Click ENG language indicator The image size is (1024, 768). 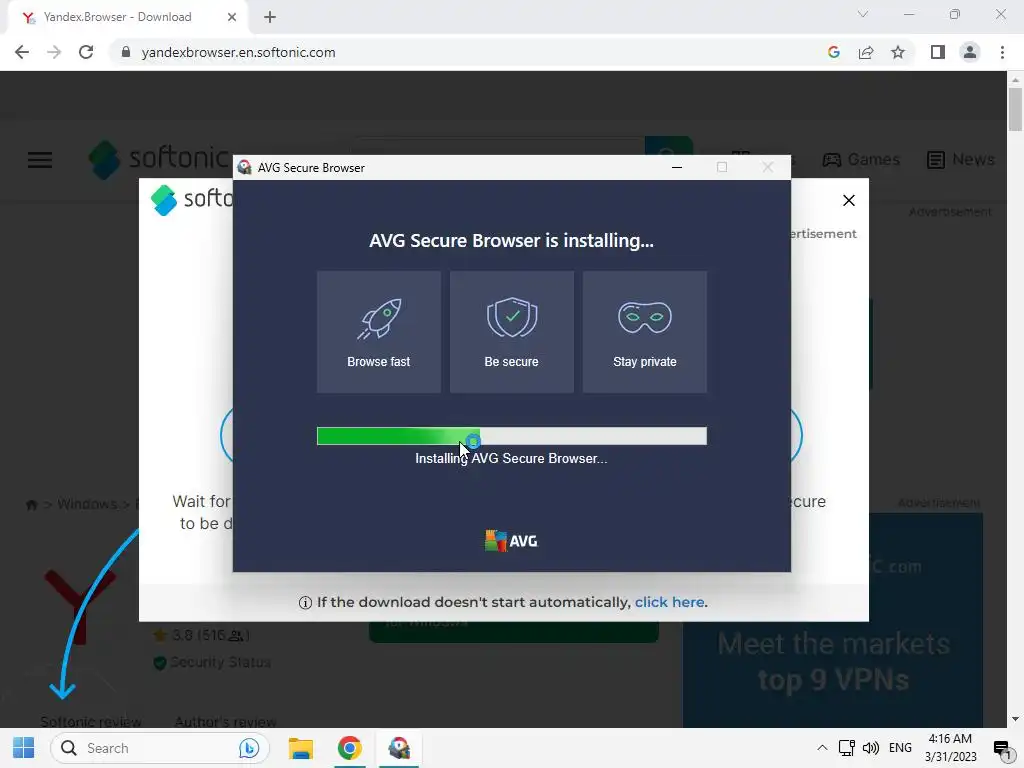coord(900,748)
